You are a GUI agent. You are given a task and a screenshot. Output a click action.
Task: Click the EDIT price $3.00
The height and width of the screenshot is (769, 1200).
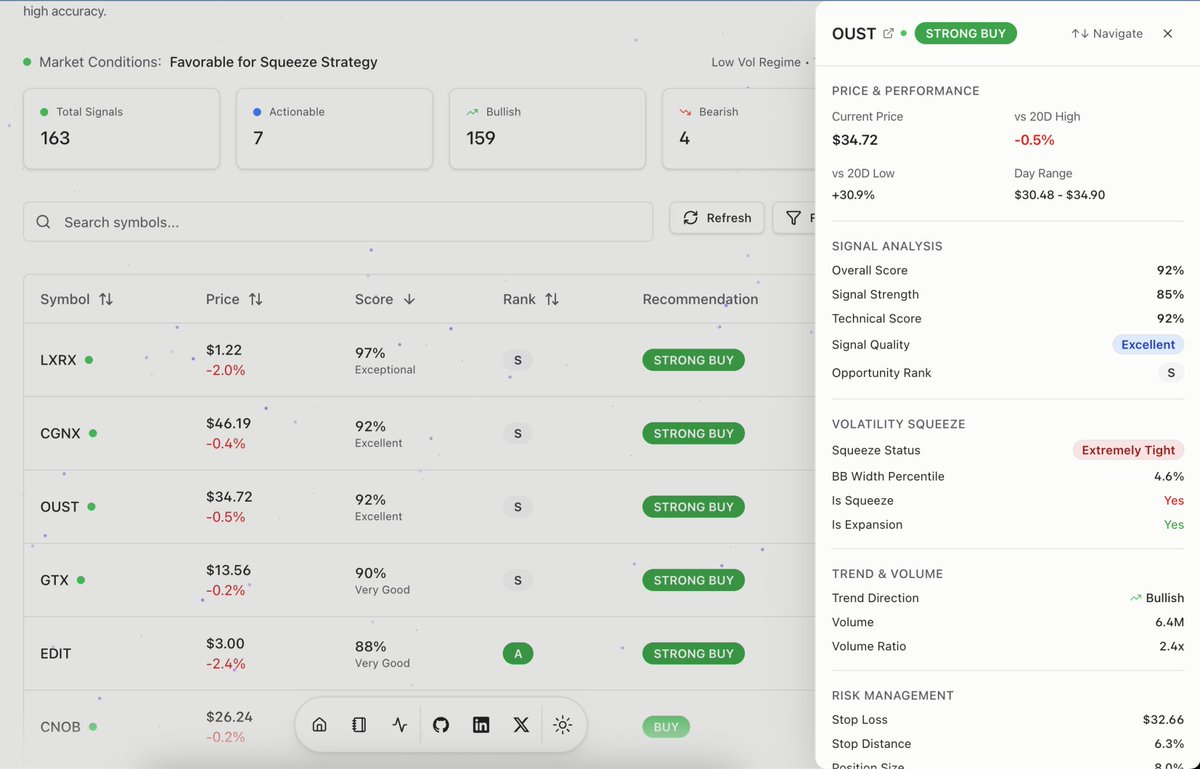[x=225, y=643]
